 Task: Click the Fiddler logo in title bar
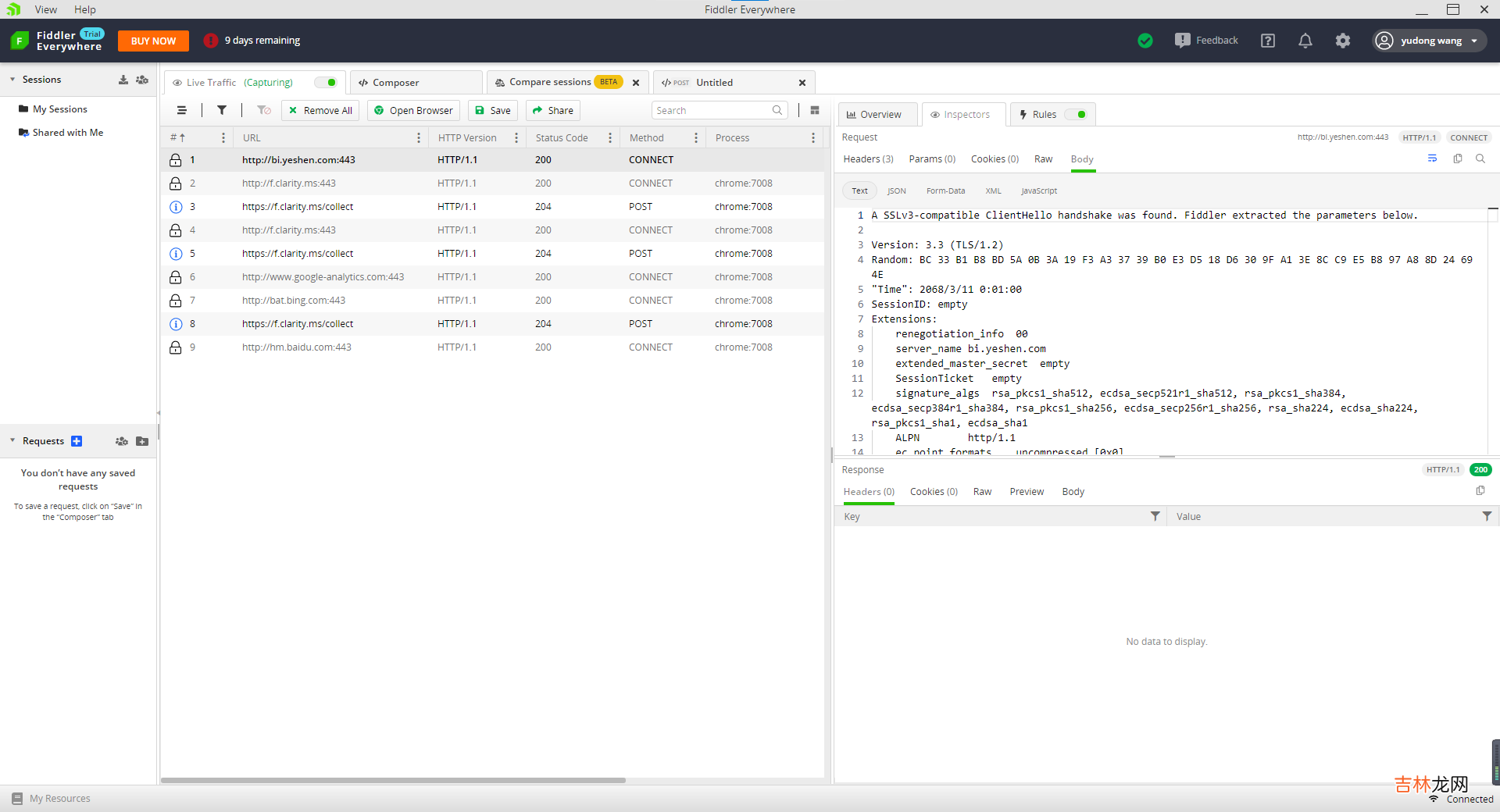pyautogui.click(x=13, y=9)
